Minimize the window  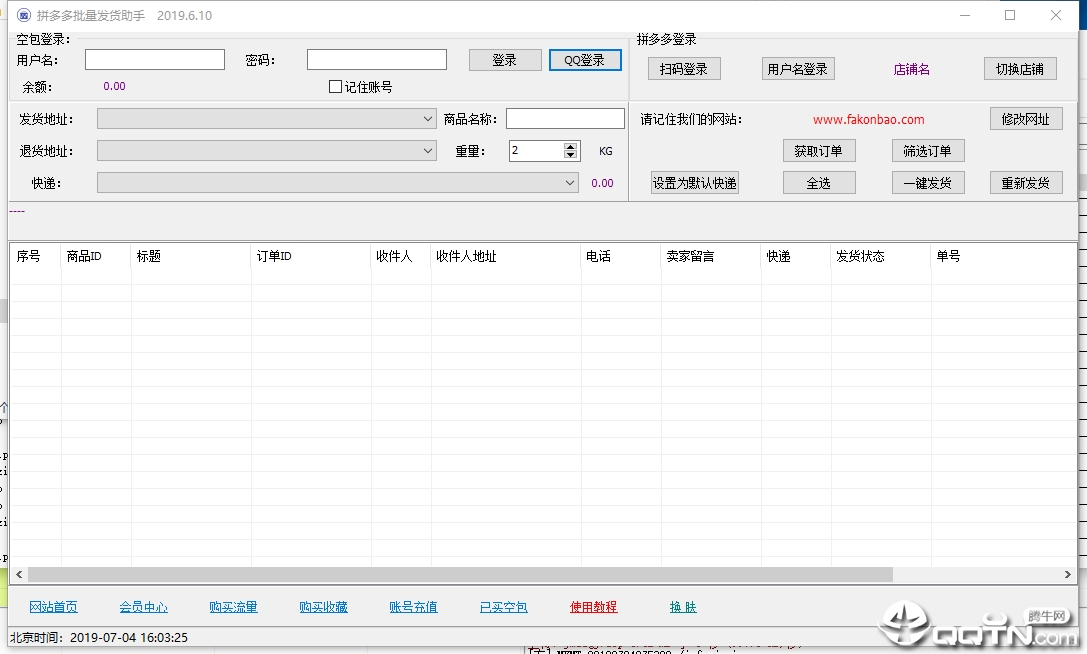[964, 15]
